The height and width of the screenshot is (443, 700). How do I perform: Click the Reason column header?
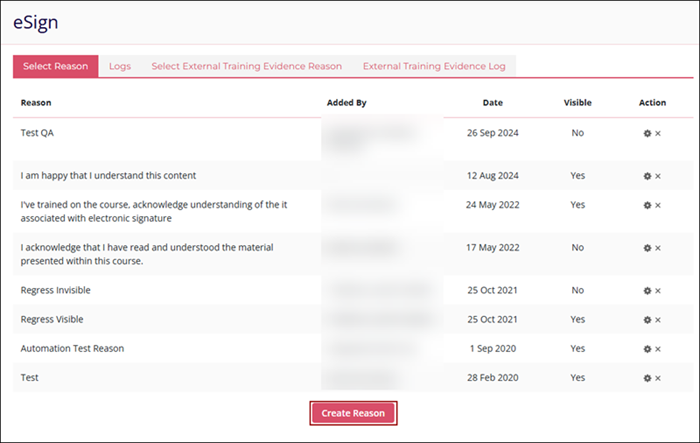coord(36,103)
